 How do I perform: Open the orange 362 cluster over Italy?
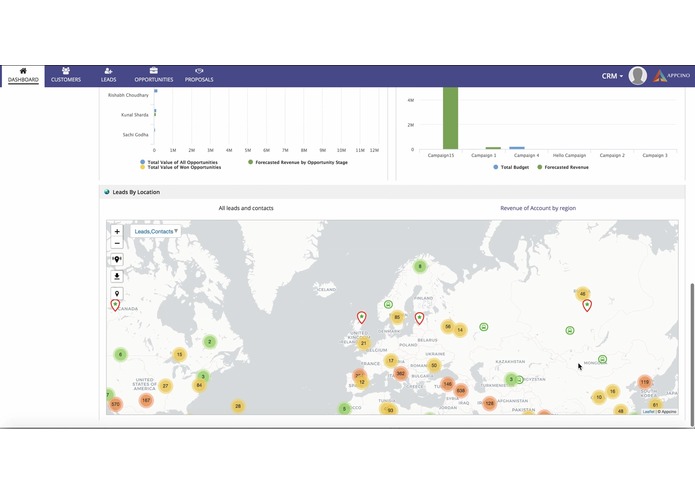click(400, 373)
